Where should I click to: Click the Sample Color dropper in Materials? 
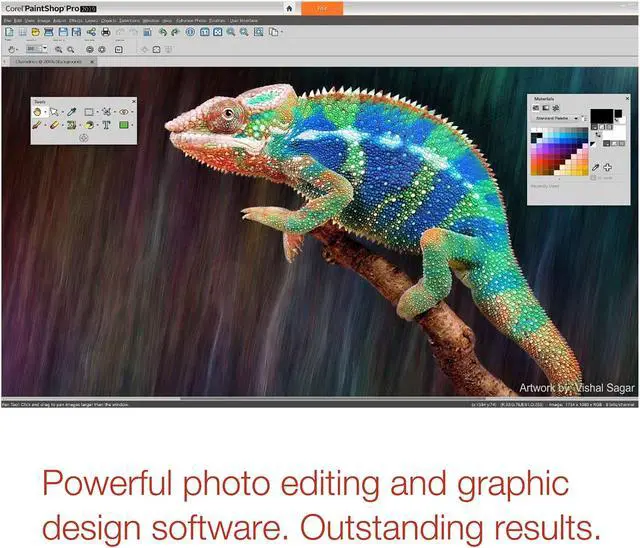coord(596,168)
